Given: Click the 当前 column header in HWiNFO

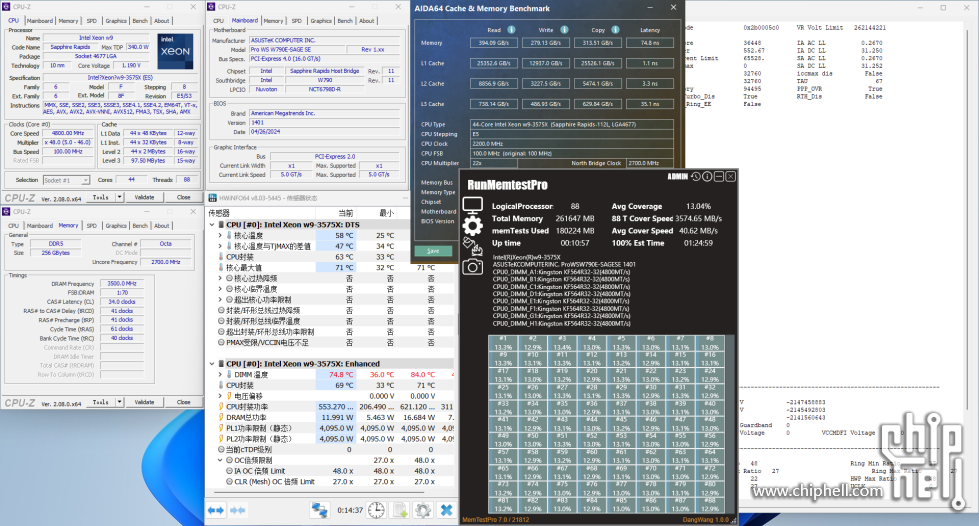Looking at the screenshot, I should (345, 213).
